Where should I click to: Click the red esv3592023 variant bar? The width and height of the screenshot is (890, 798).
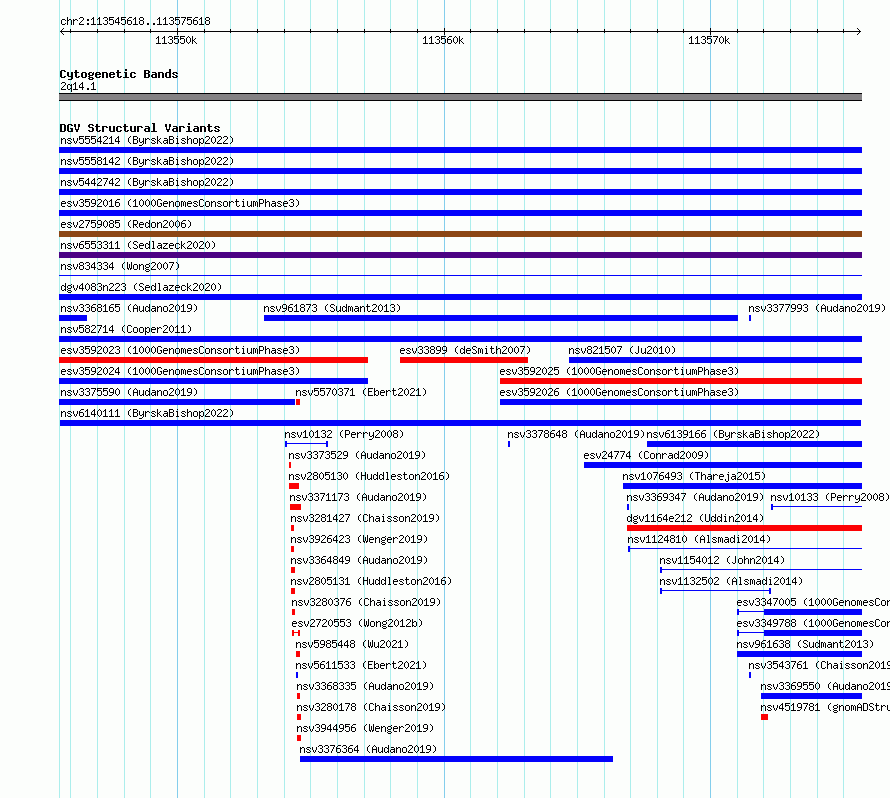pos(213,360)
